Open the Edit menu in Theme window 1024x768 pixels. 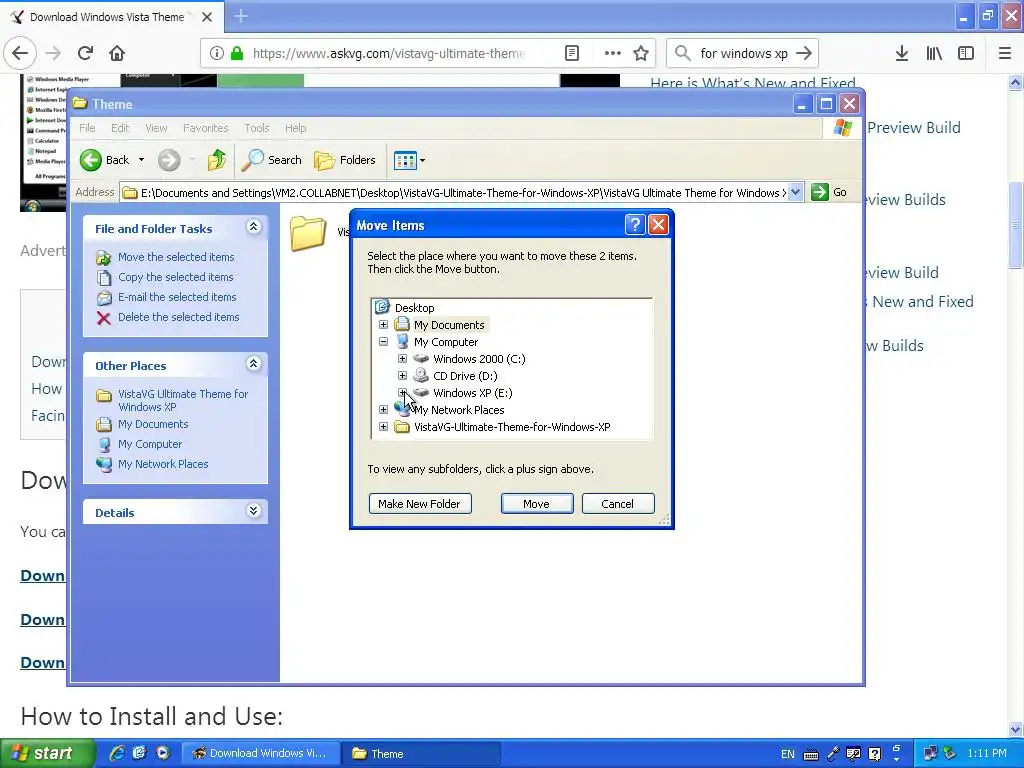click(x=120, y=128)
